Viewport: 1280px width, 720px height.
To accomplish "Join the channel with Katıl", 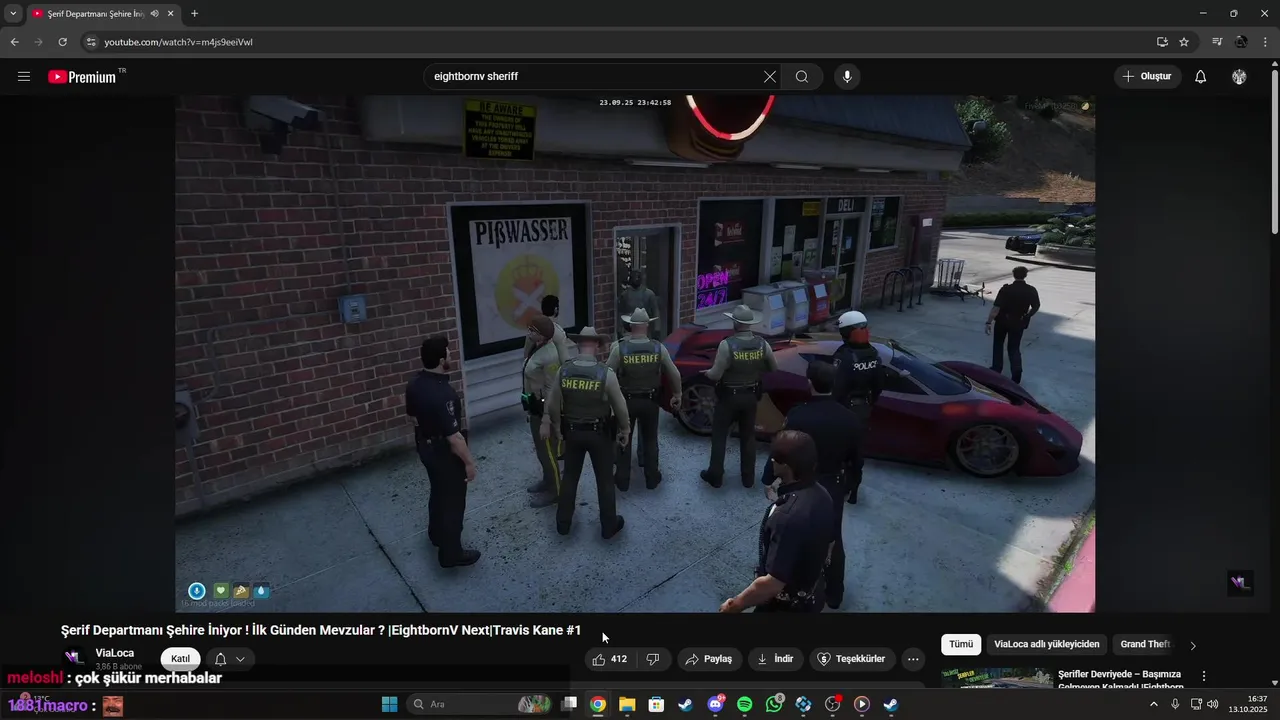I will click(180, 659).
